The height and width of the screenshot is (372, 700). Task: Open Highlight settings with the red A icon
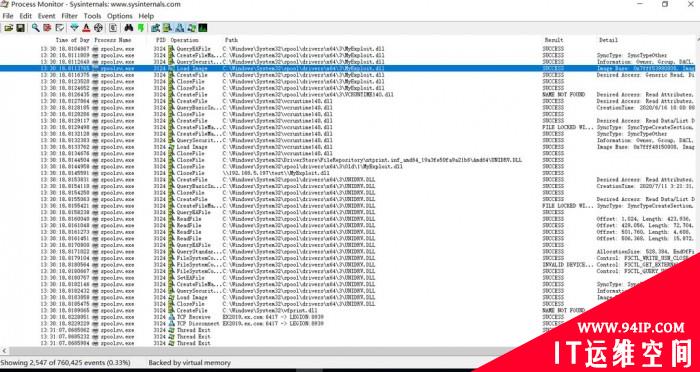(x=87, y=28)
